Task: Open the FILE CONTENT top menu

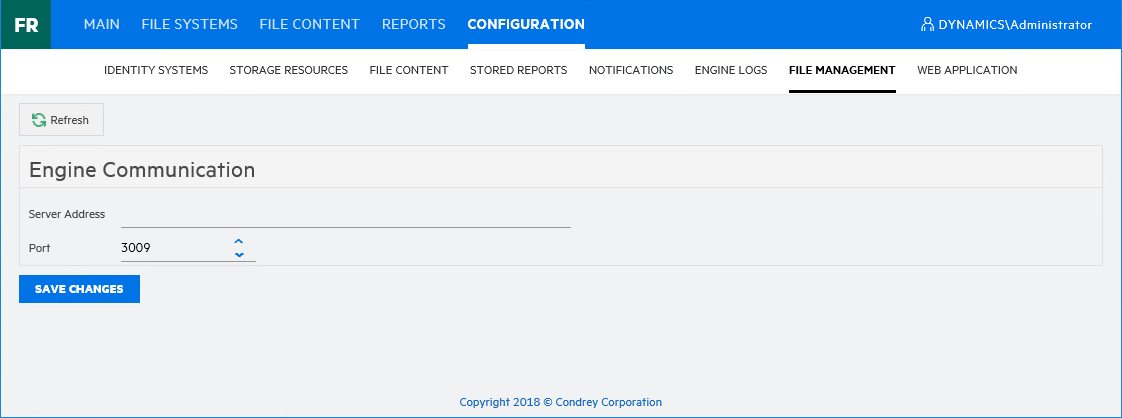Action: pos(309,25)
